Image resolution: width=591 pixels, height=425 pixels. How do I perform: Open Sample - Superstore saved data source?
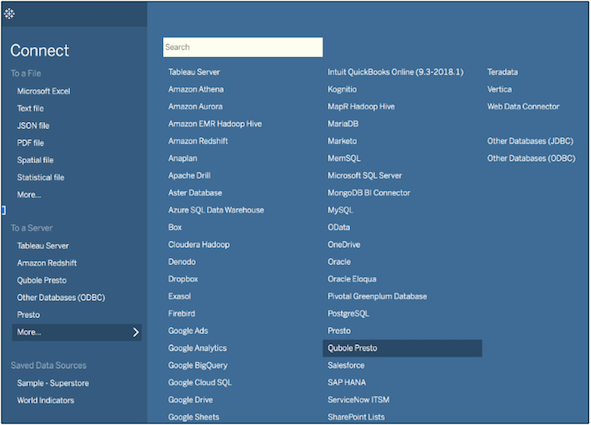pyautogui.click(x=53, y=383)
